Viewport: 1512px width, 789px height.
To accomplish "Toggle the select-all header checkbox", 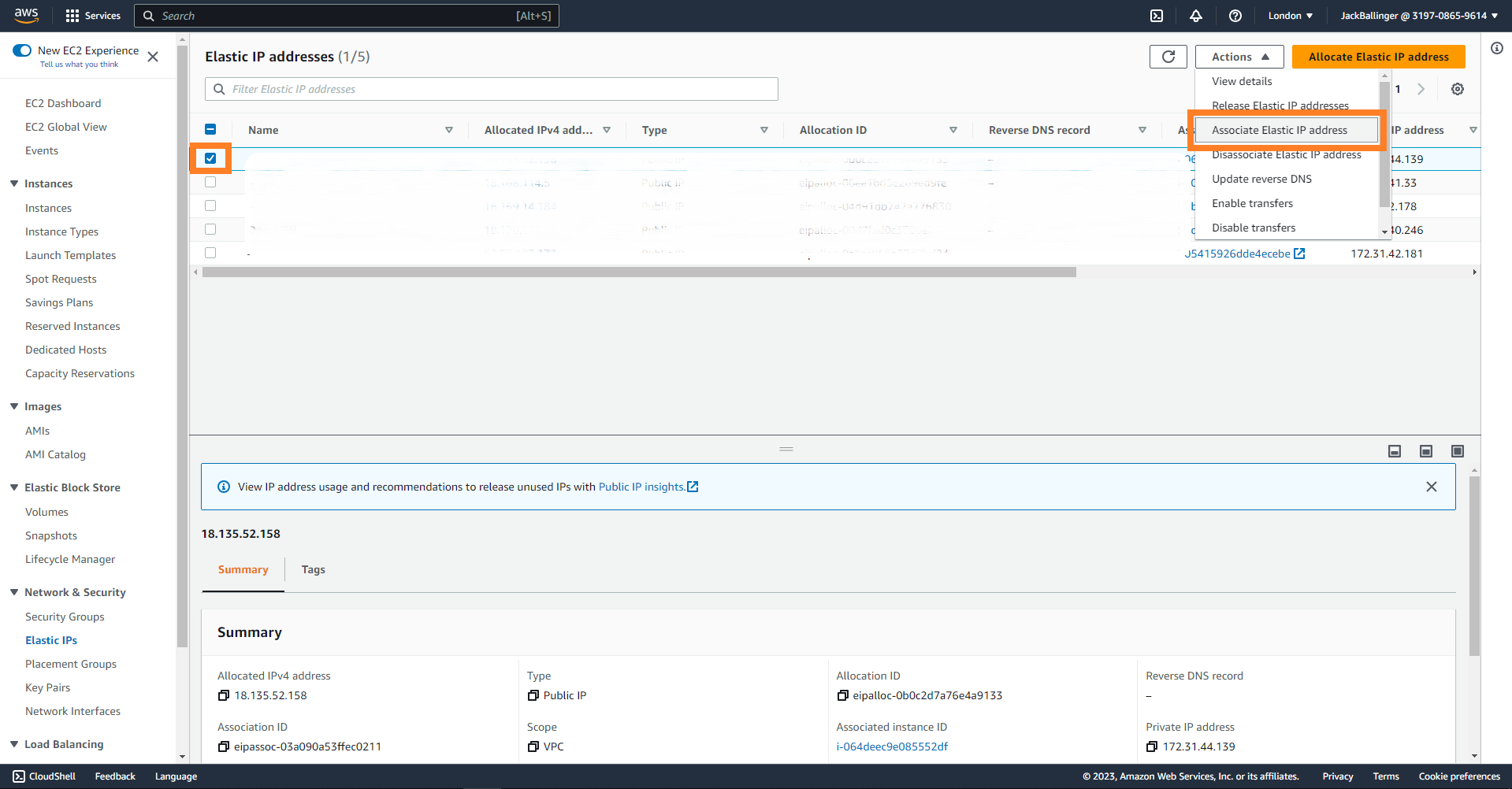I will 210,130.
